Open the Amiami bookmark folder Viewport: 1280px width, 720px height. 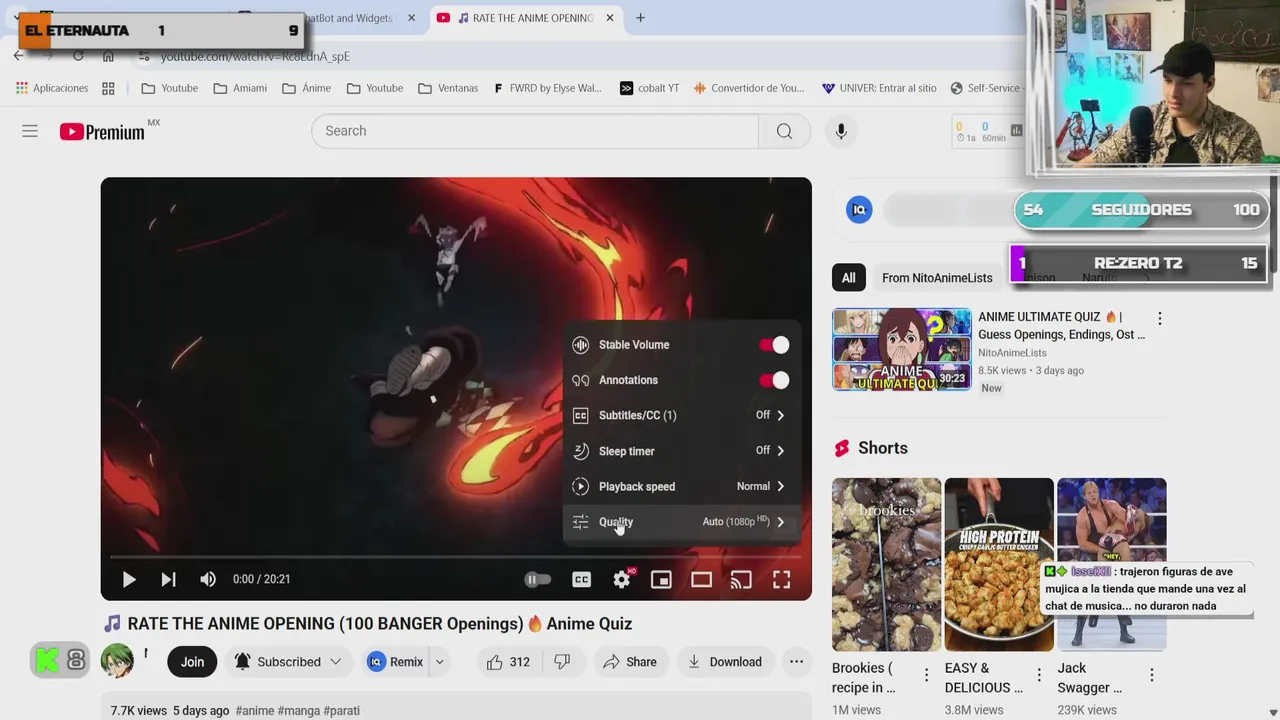(x=240, y=88)
